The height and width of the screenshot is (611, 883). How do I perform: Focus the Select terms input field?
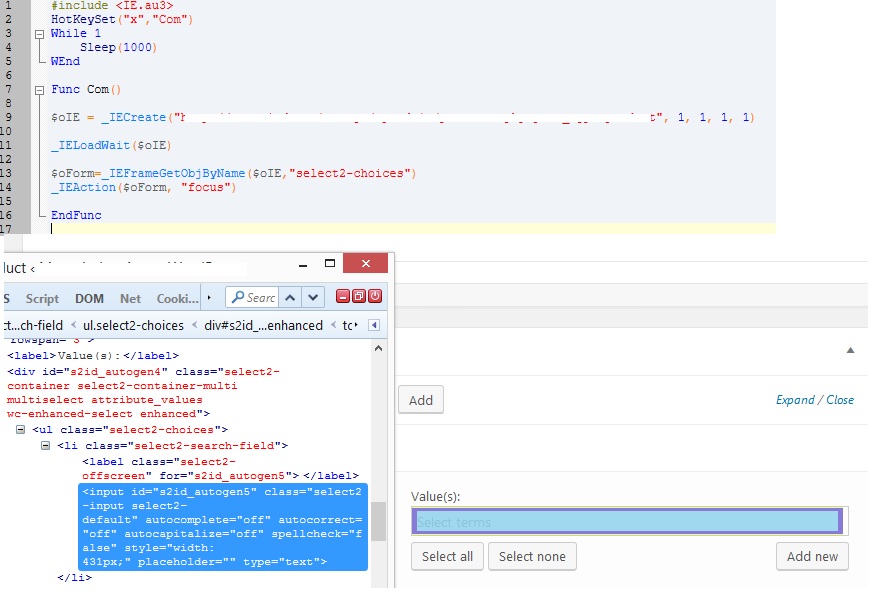(x=628, y=521)
